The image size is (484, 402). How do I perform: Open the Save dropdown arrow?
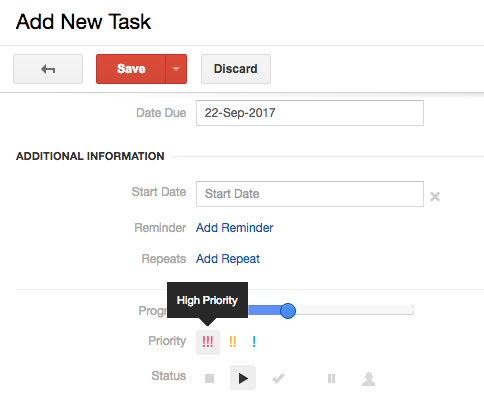176,69
